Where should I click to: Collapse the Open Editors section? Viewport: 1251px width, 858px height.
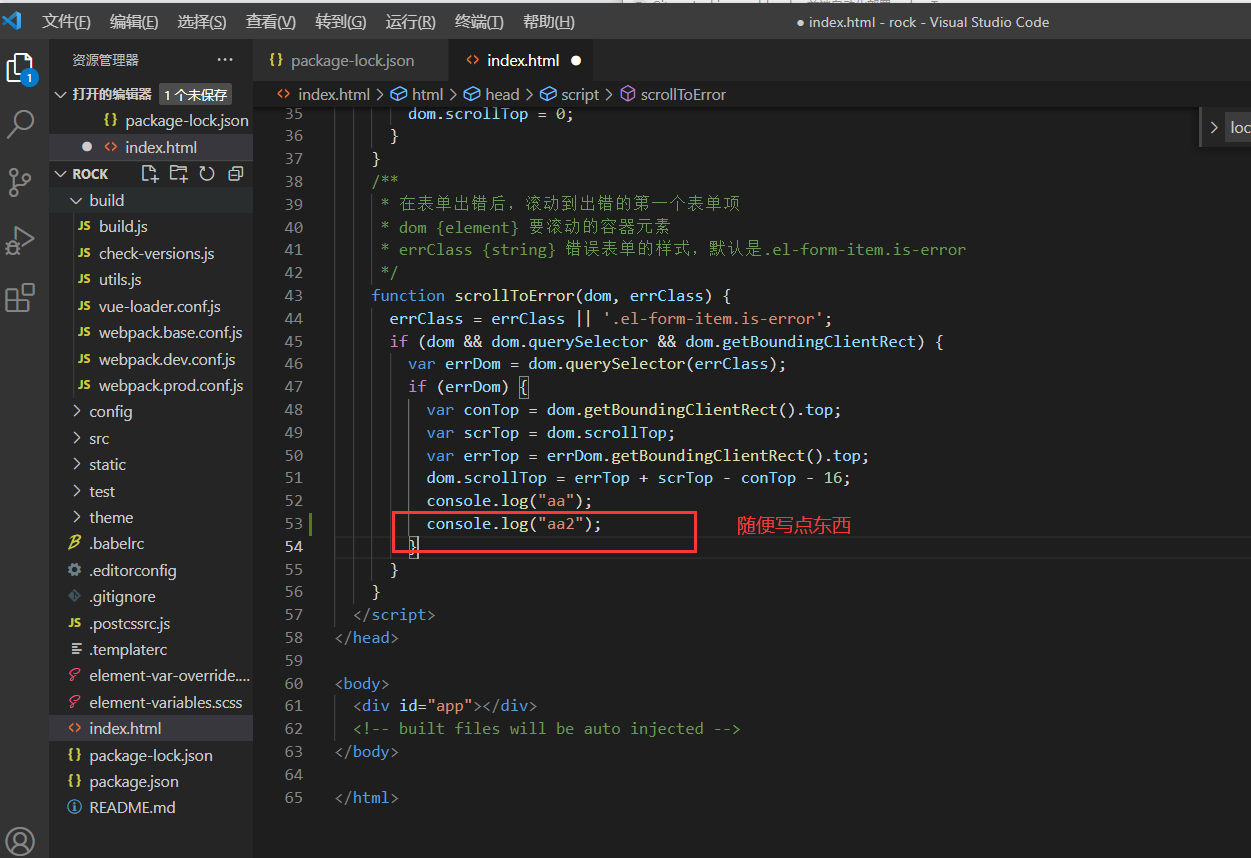click(x=61, y=94)
